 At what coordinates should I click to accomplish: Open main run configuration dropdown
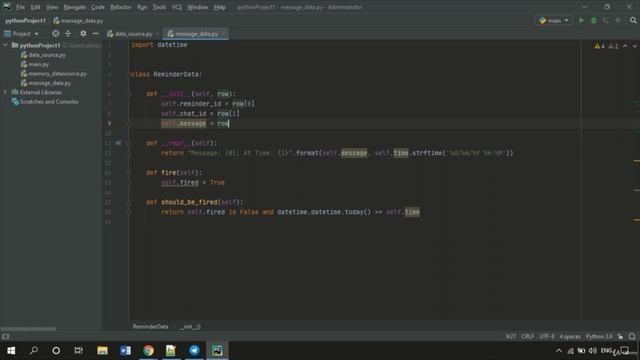553,20
